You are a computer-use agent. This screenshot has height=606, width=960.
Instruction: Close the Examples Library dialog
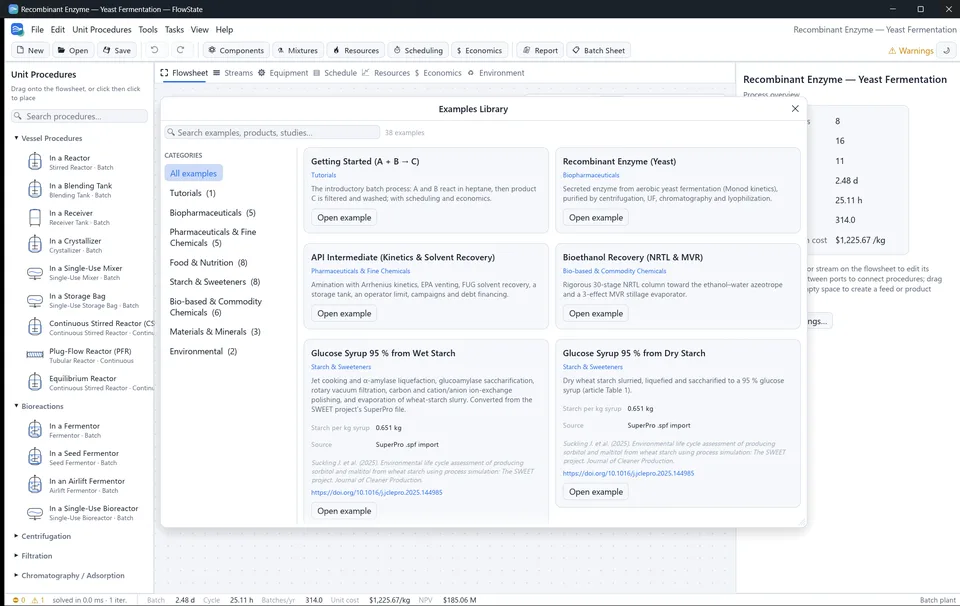[795, 108]
